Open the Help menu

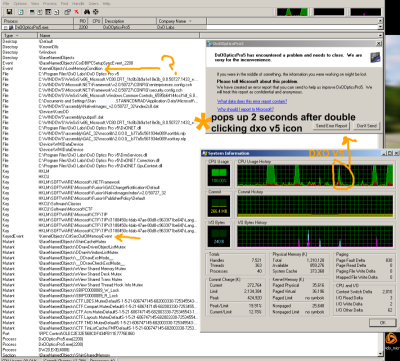(106, 3)
